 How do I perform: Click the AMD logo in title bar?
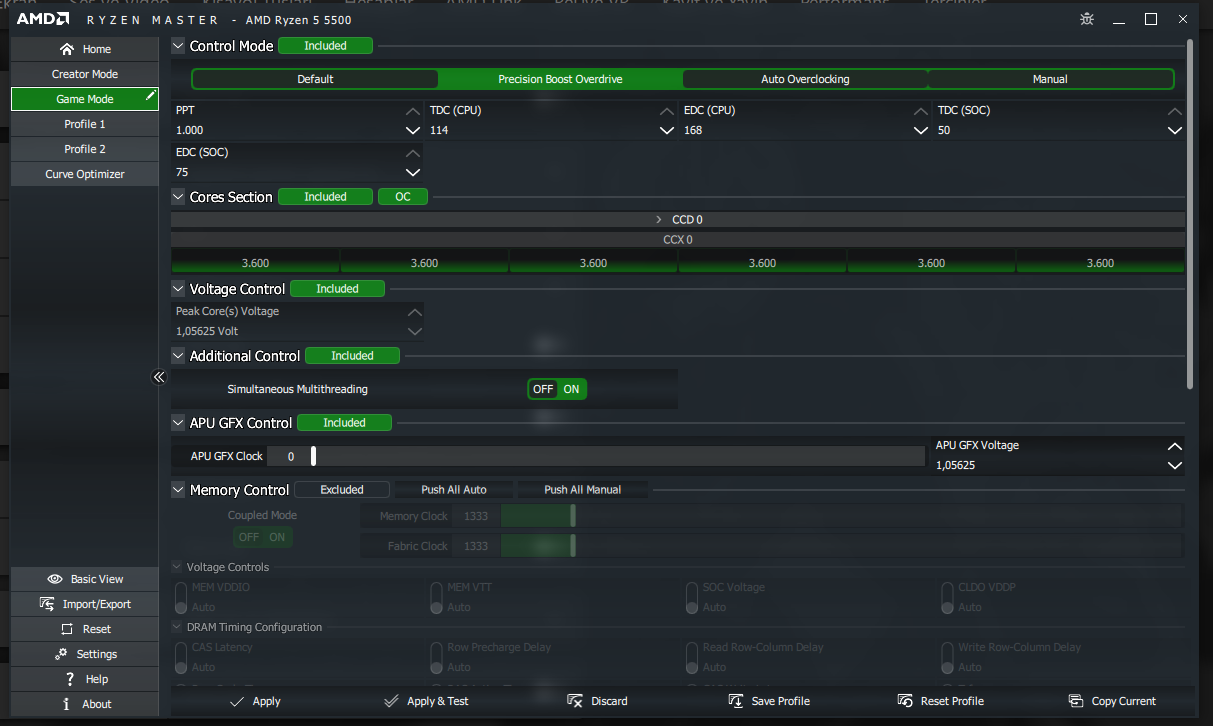tap(43, 19)
